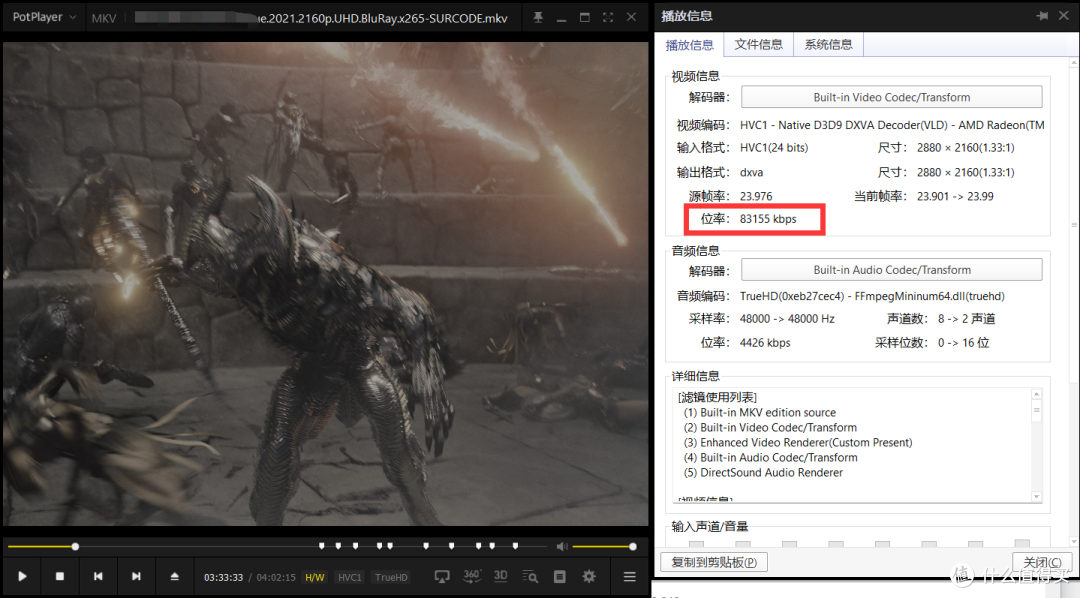
Task: Jump to the first chapter marker on the timeline
Action: click(x=322, y=546)
